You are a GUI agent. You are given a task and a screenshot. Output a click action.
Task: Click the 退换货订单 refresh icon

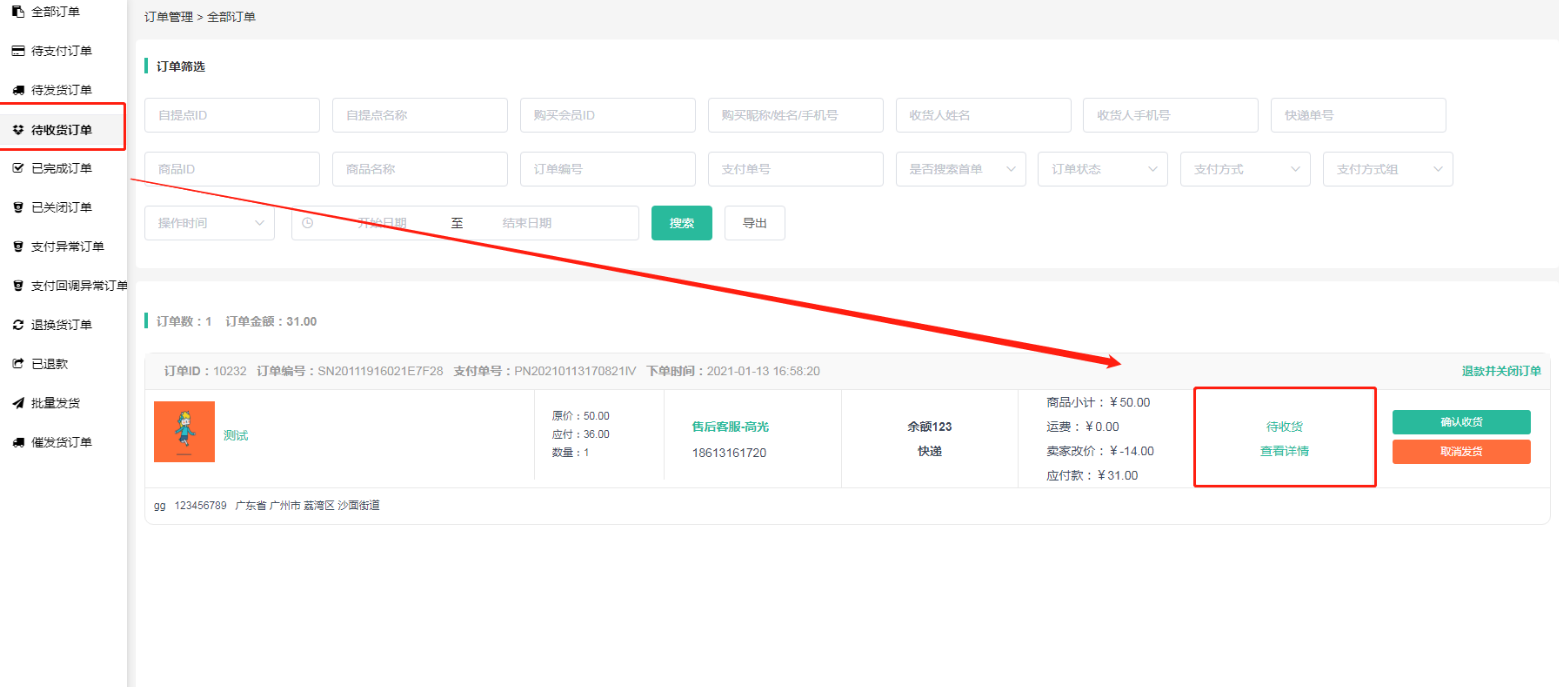pyautogui.click(x=17, y=325)
